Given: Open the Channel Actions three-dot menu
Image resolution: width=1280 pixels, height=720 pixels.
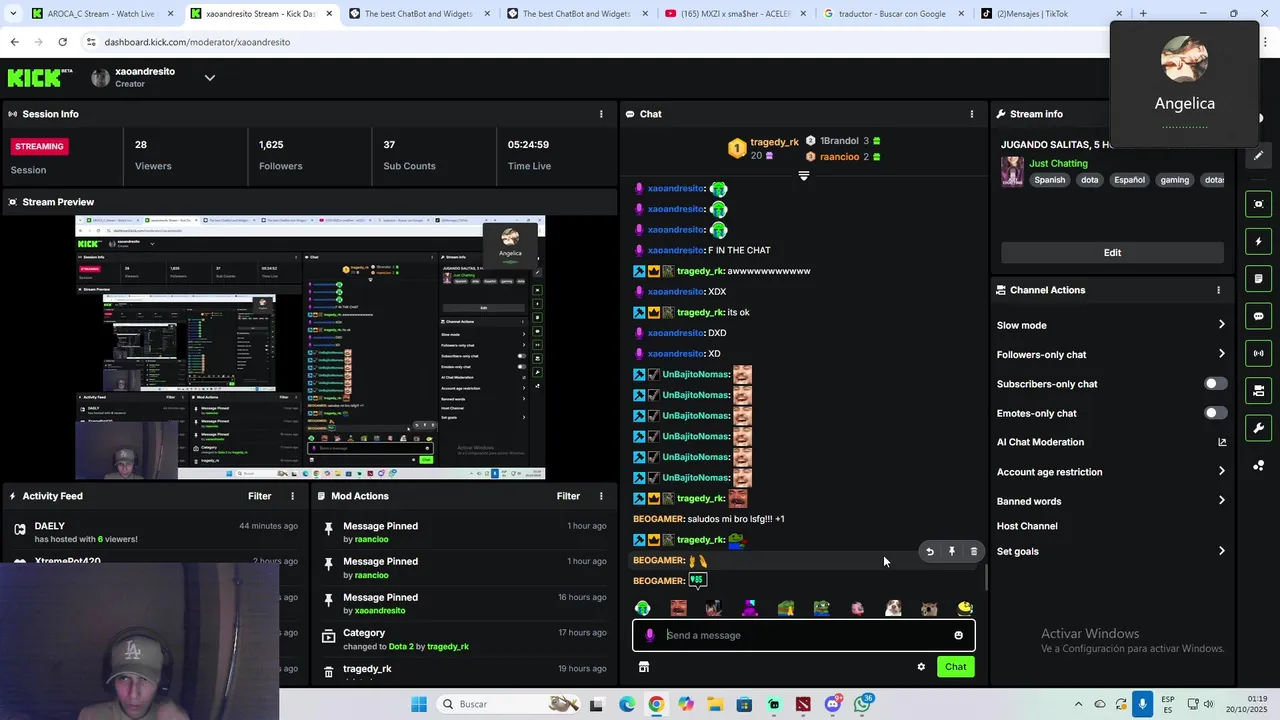Looking at the screenshot, I should [x=1218, y=290].
